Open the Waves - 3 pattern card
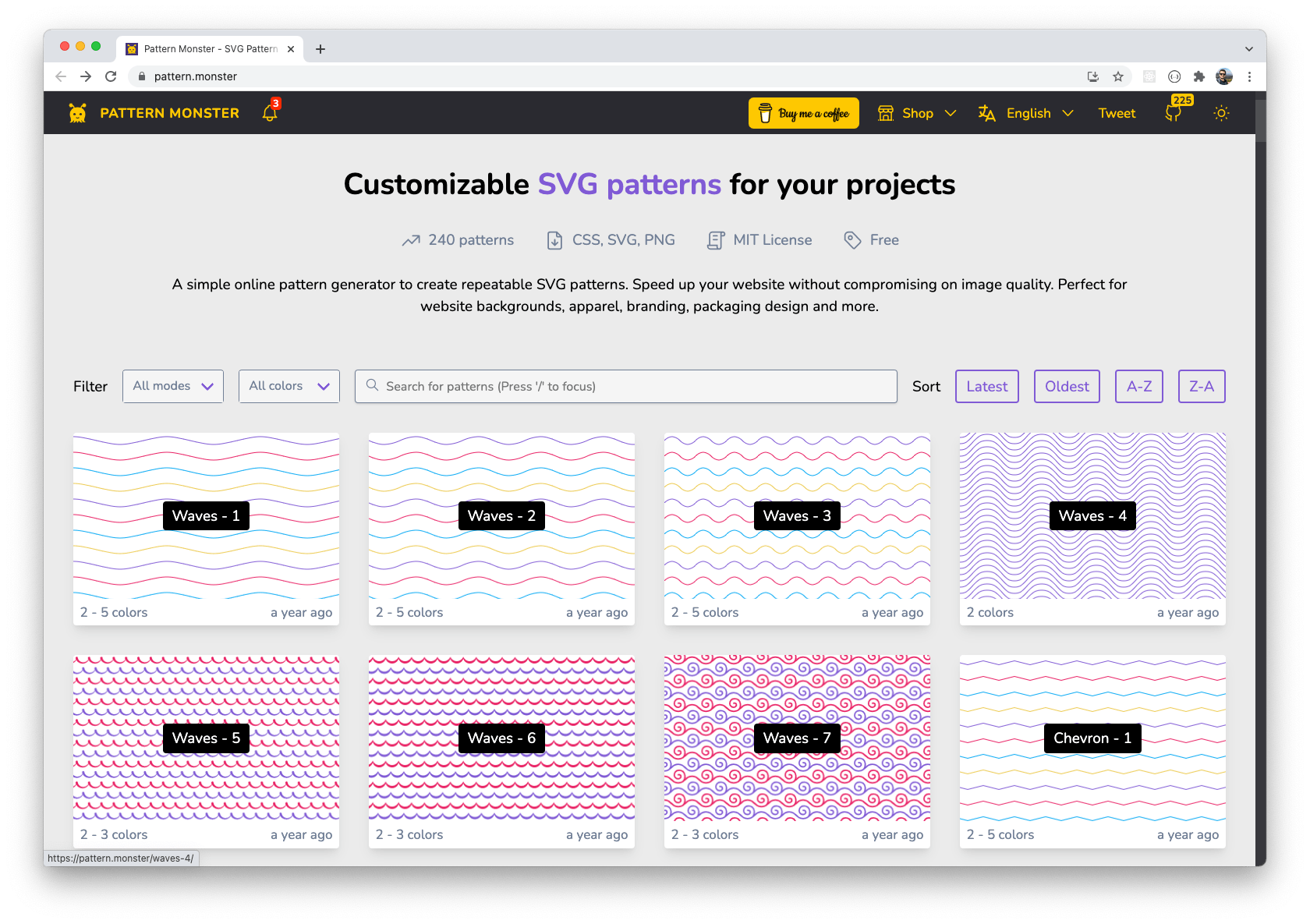 797,529
